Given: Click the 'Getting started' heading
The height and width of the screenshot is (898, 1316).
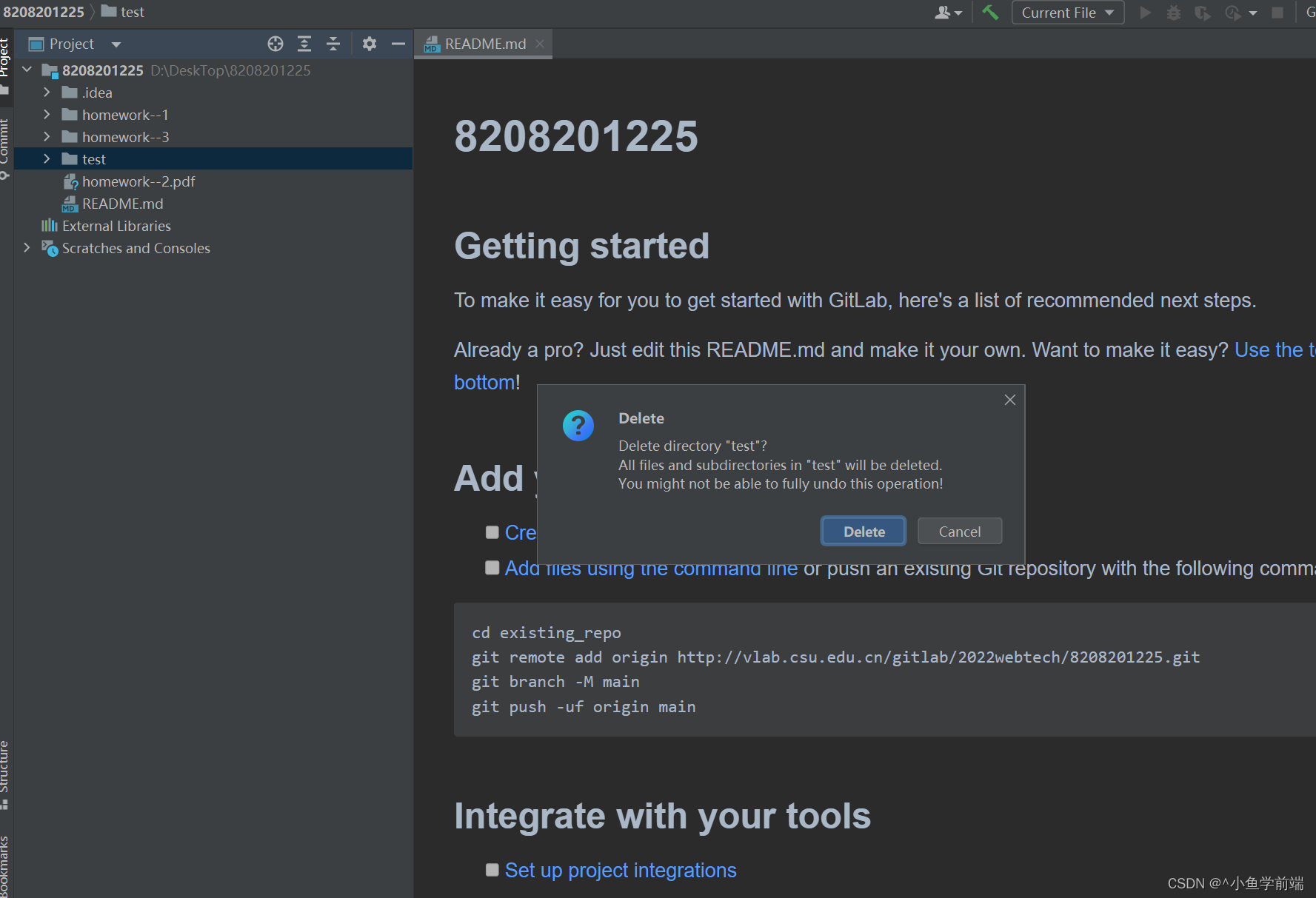Looking at the screenshot, I should (581, 246).
